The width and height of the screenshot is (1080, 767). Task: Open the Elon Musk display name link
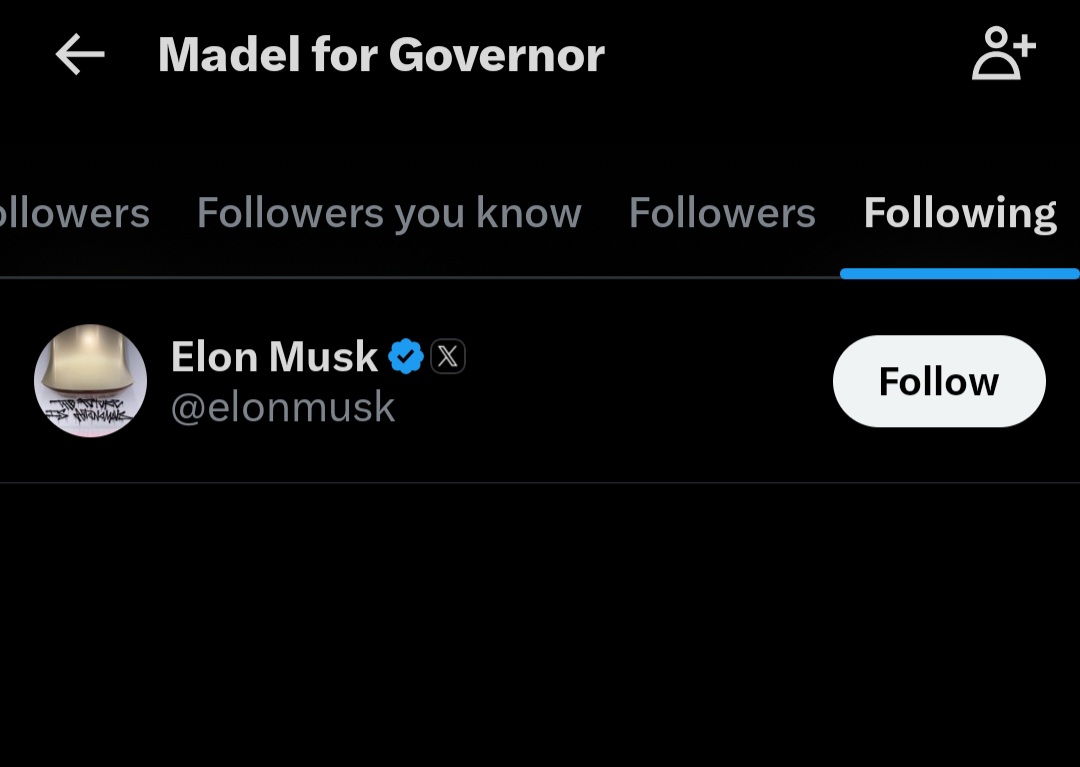click(x=274, y=357)
